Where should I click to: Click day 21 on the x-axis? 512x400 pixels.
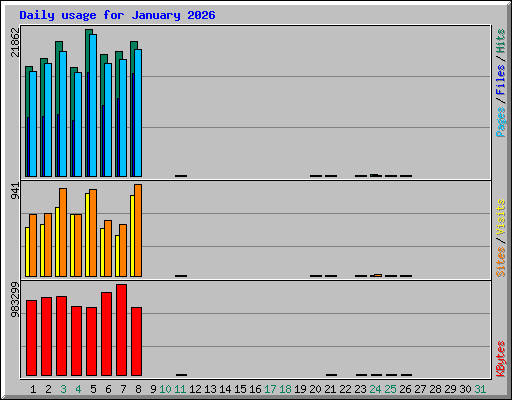point(330,389)
